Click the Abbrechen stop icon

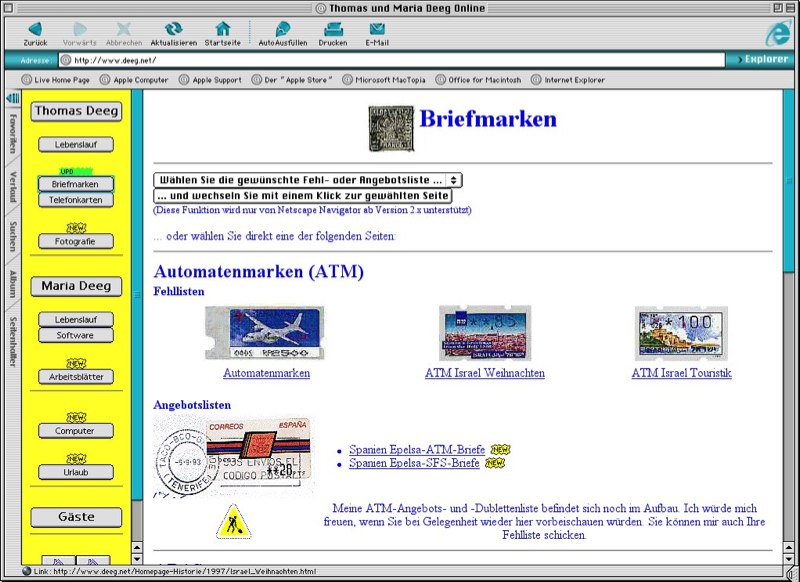[124, 29]
